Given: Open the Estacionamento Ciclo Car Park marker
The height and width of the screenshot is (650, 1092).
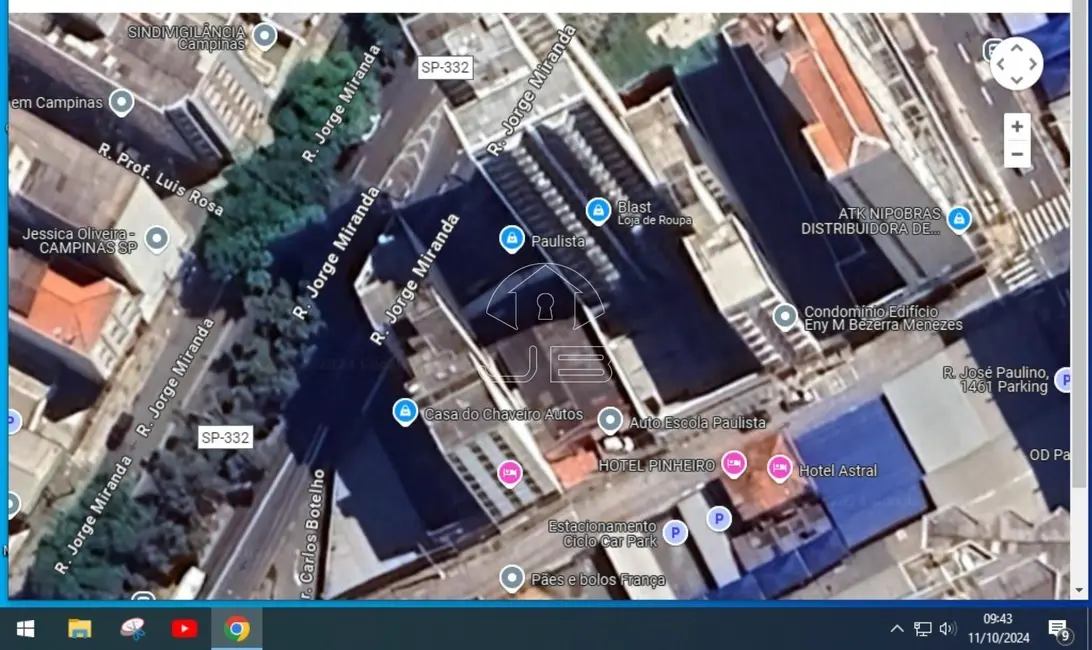Looking at the screenshot, I should point(676,532).
